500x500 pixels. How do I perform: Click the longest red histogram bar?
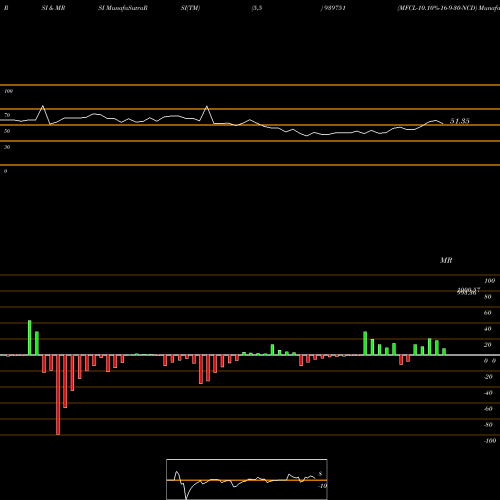(58, 395)
